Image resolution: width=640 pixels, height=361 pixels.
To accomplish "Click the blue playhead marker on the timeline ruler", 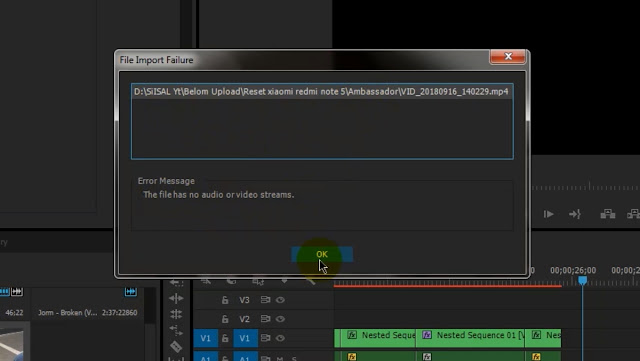I will click(582, 280).
